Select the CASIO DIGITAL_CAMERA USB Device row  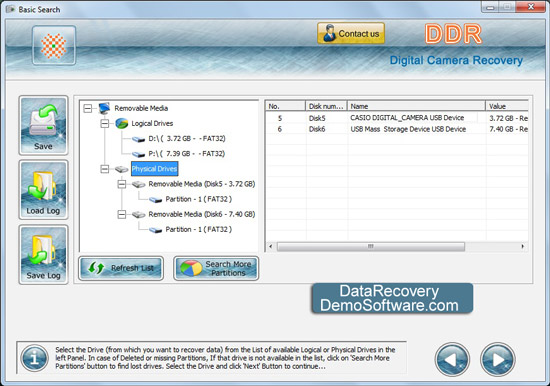point(397,118)
